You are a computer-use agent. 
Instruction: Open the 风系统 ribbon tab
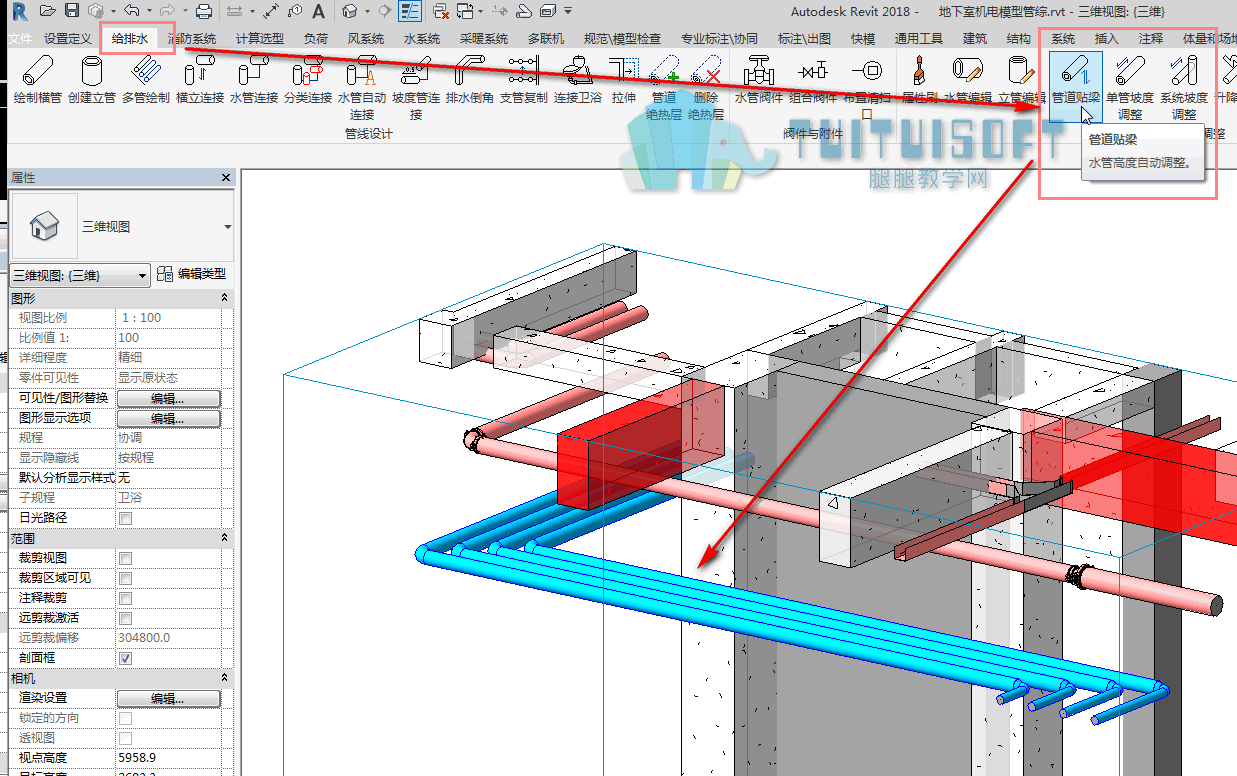tap(366, 39)
